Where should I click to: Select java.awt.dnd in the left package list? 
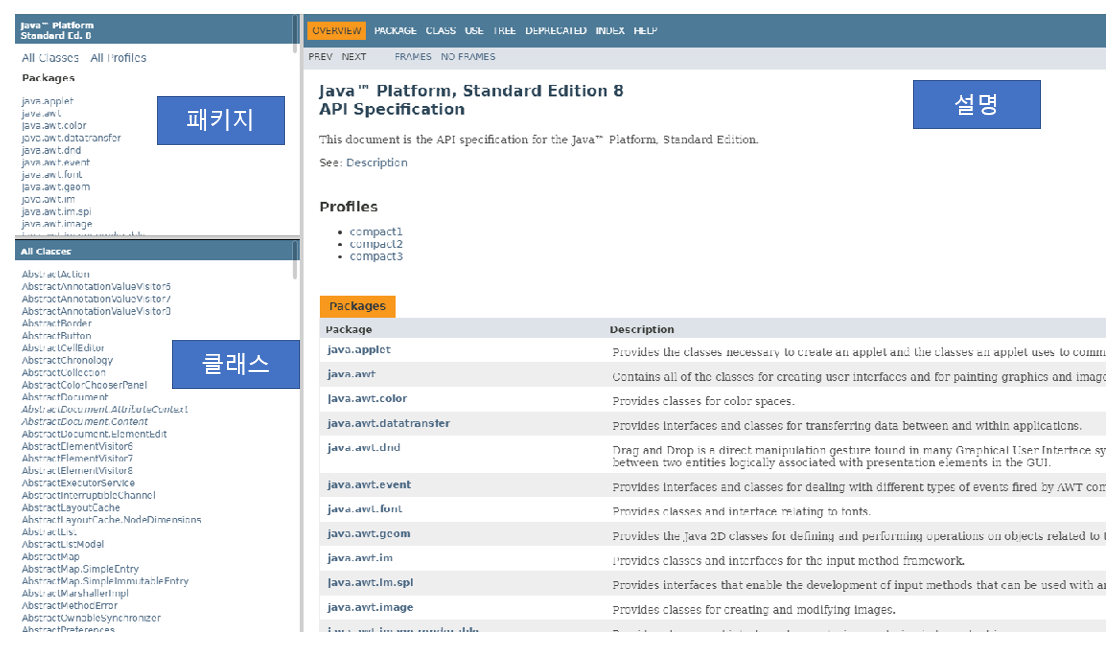coord(51,150)
